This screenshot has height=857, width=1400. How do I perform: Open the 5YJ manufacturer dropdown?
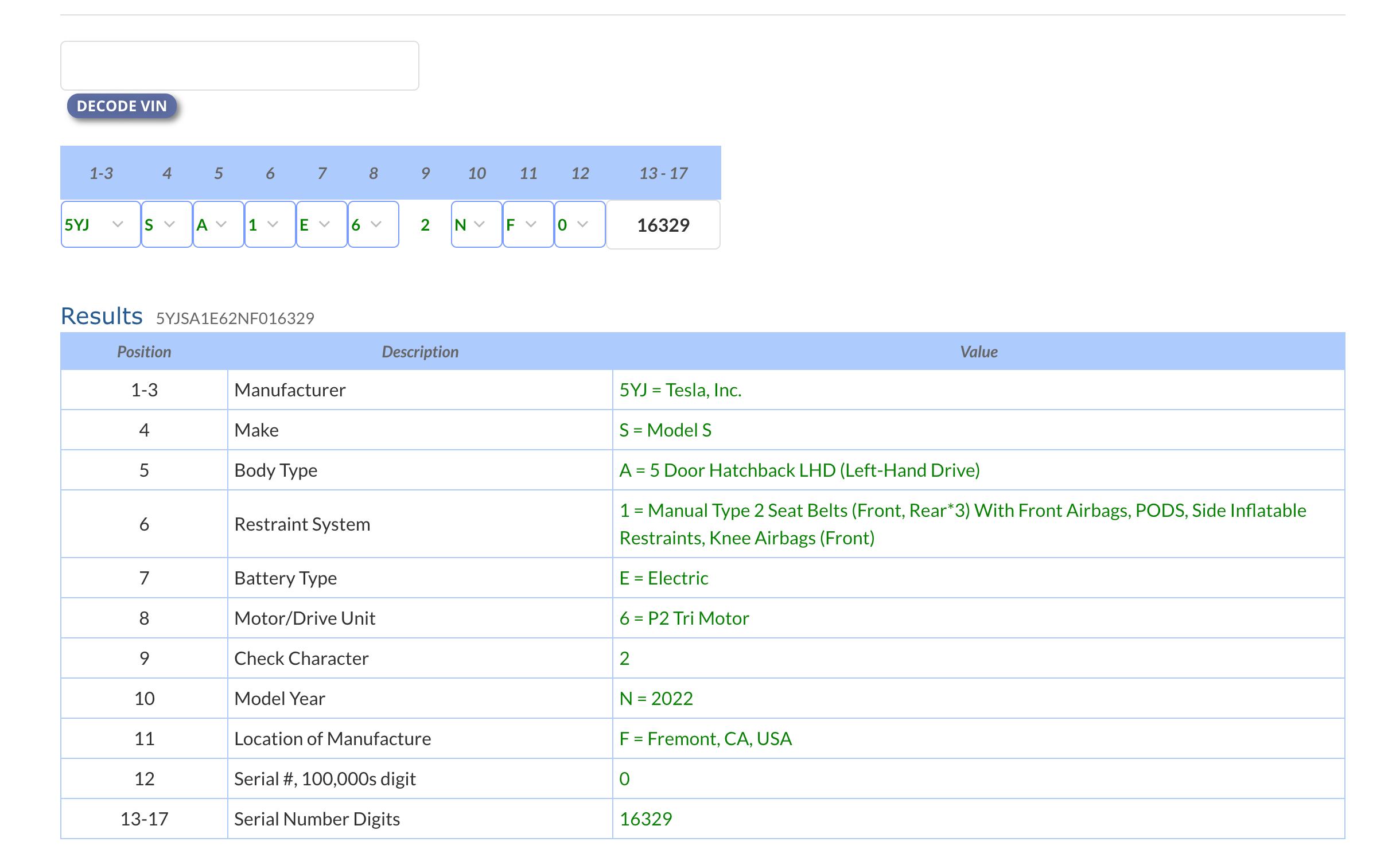point(100,224)
